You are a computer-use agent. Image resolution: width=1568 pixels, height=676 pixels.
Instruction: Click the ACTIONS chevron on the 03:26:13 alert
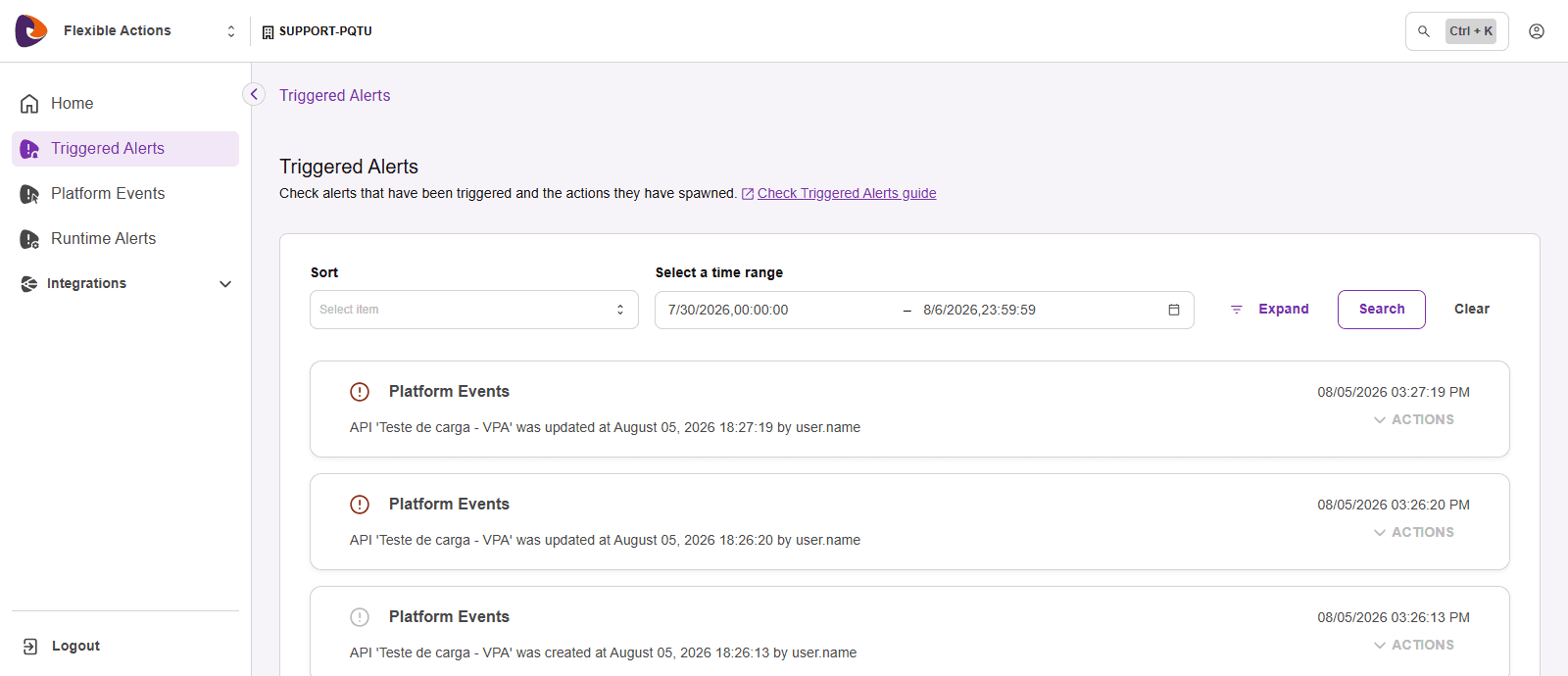pos(1380,646)
